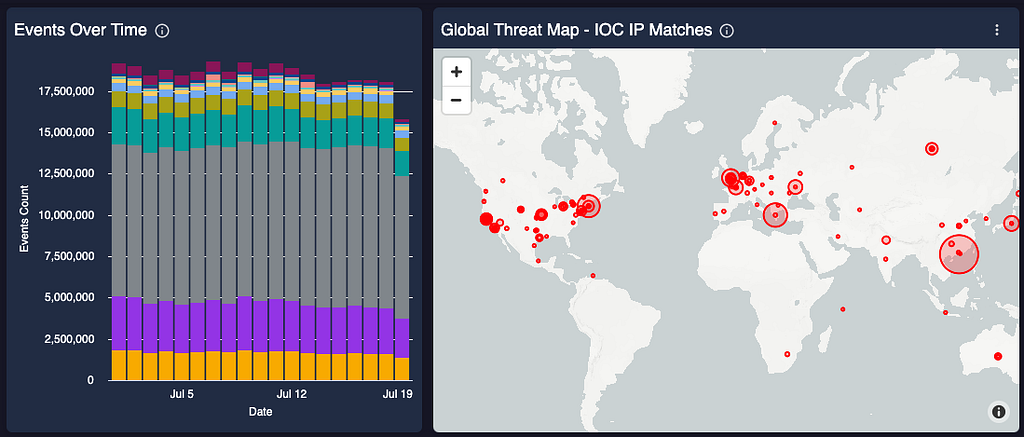Select the ringed threat marker in Siberia
The image size is (1024, 437).
[x=932, y=149]
